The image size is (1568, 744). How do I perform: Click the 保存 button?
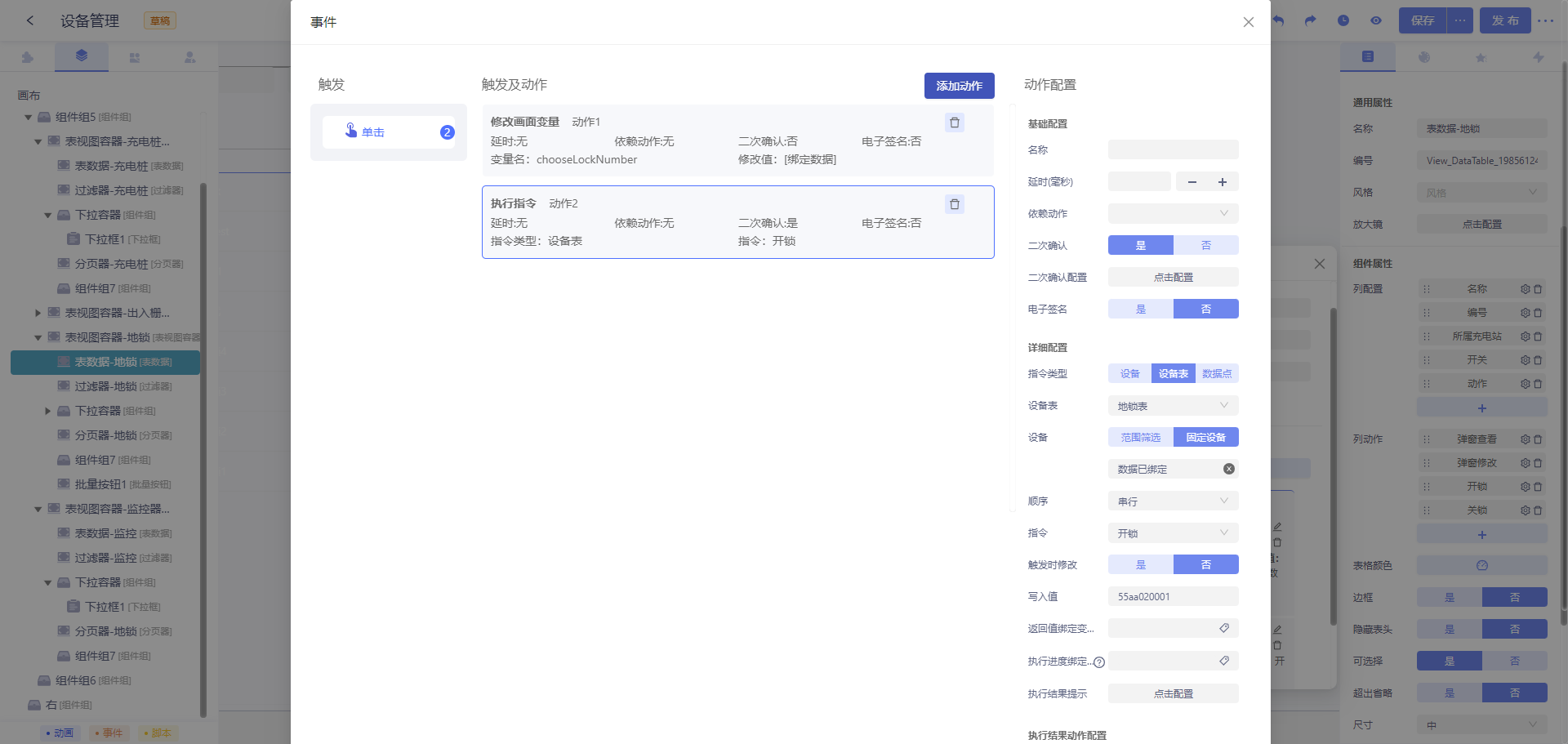[x=1423, y=20]
